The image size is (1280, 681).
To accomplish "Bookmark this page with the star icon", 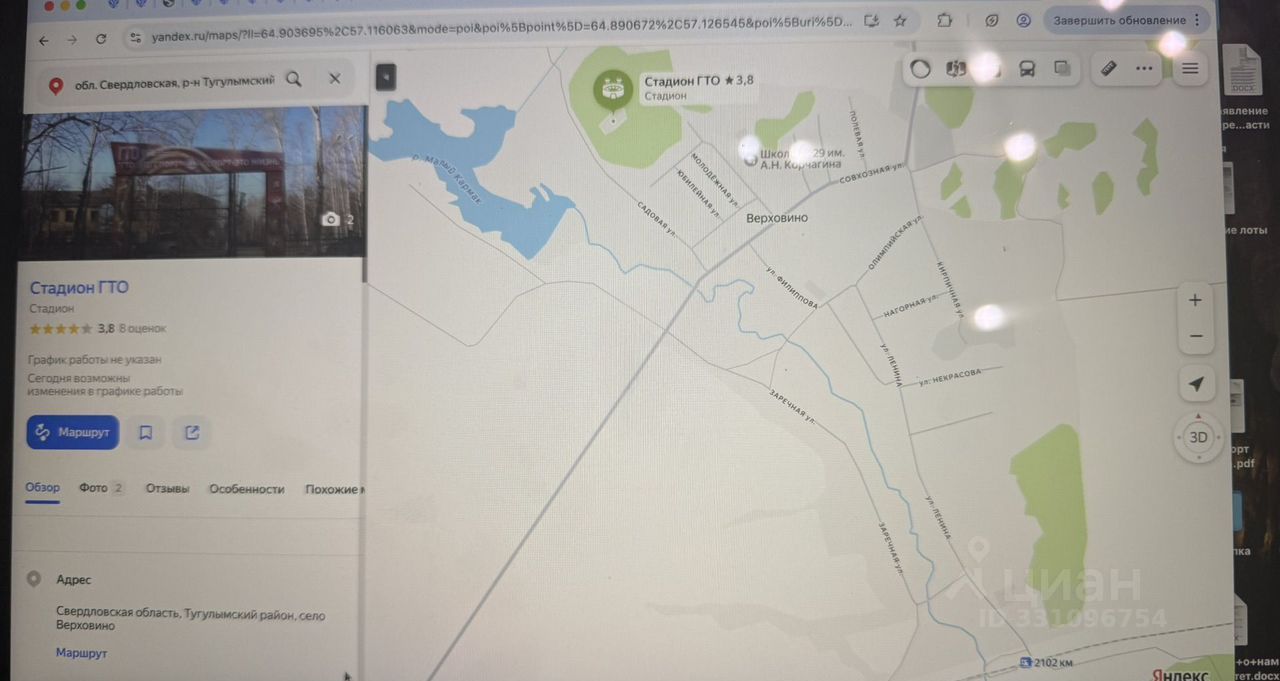I will [x=900, y=20].
